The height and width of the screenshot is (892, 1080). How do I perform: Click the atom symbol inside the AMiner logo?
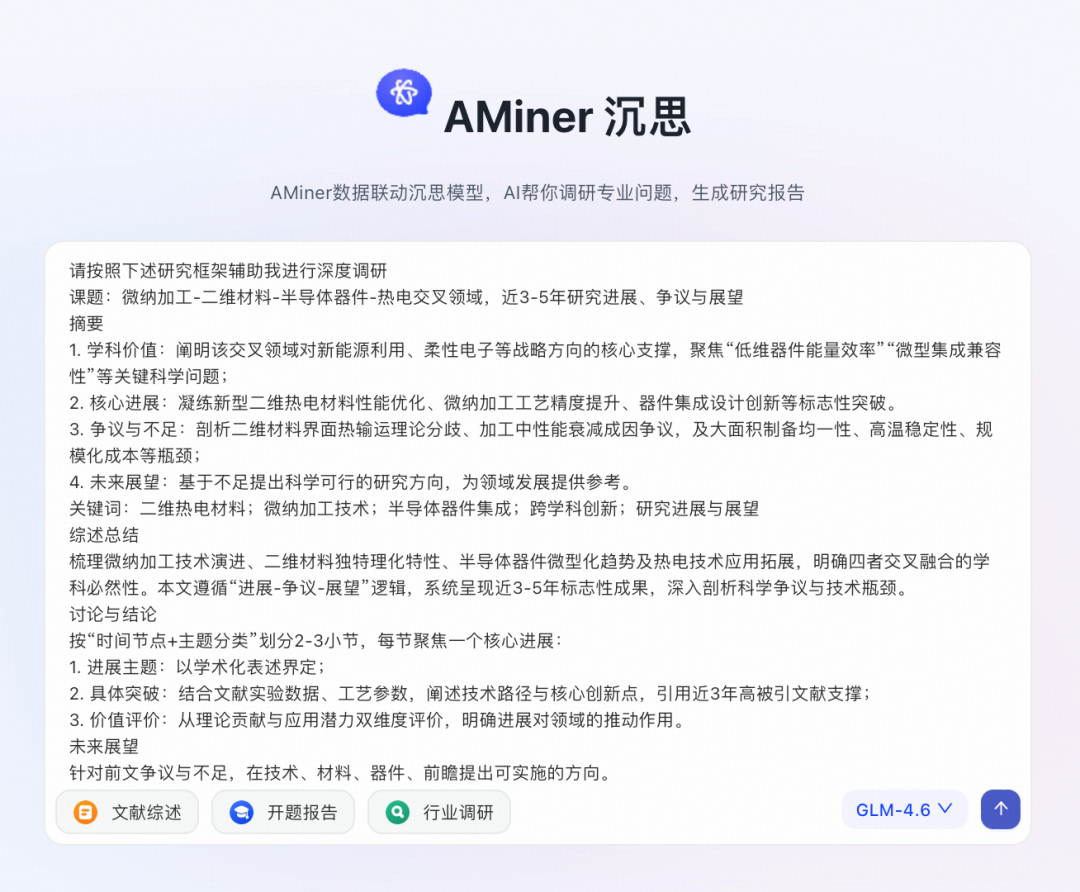[403, 93]
